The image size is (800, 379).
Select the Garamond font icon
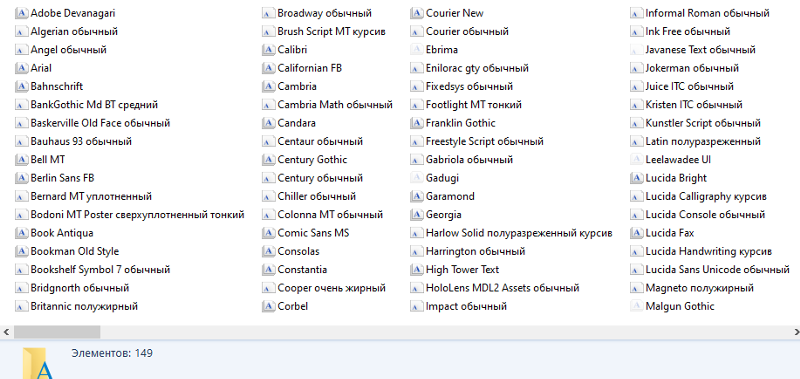(x=417, y=196)
